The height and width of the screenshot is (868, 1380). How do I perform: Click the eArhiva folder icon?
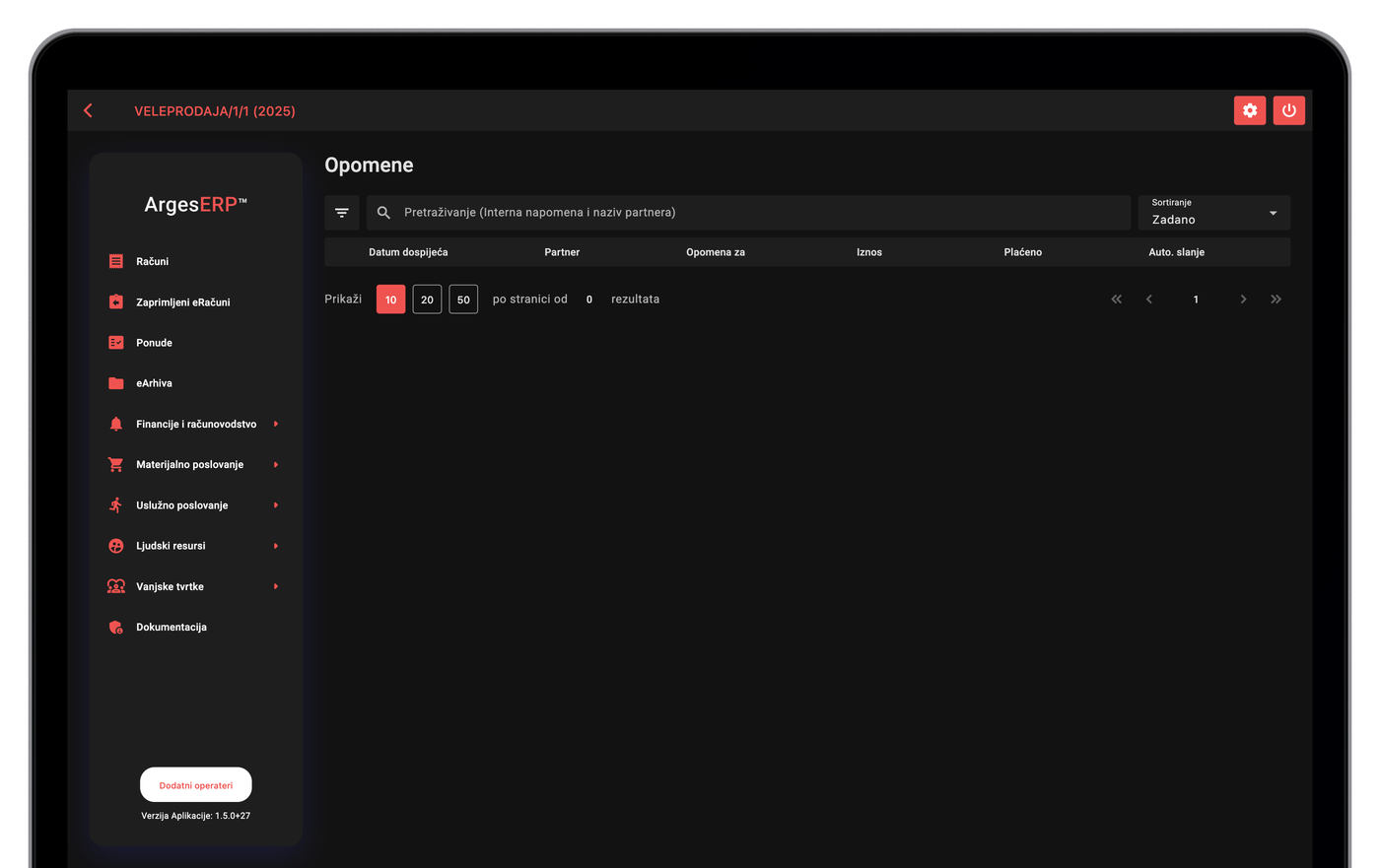click(x=116, y=383)
